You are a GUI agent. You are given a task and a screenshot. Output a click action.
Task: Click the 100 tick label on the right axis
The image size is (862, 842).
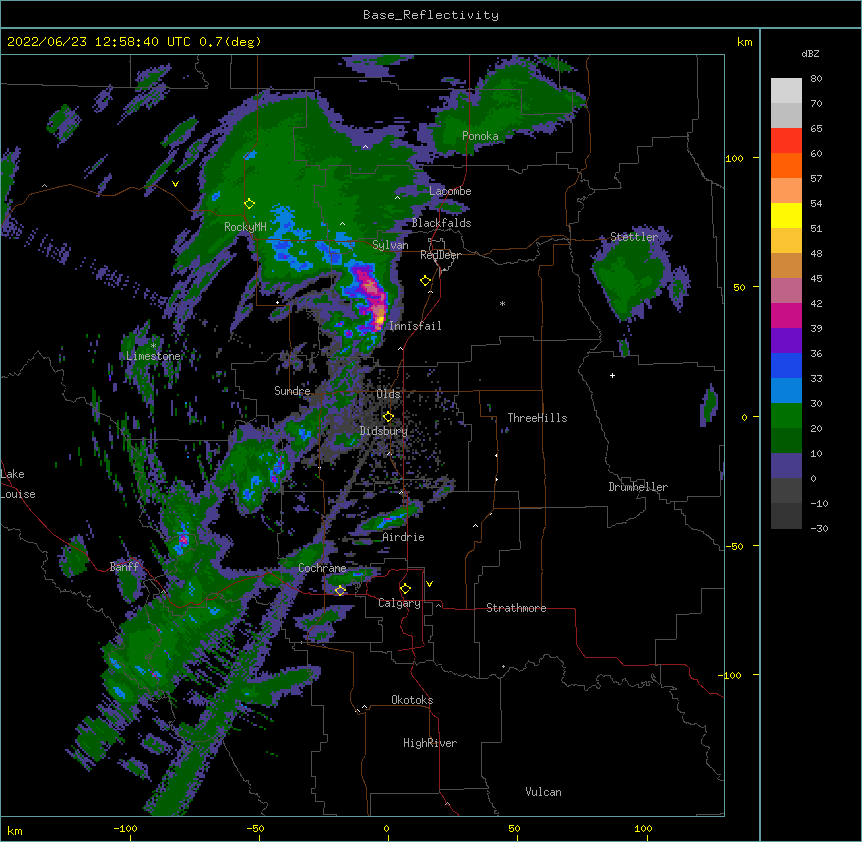coord(734,158)
